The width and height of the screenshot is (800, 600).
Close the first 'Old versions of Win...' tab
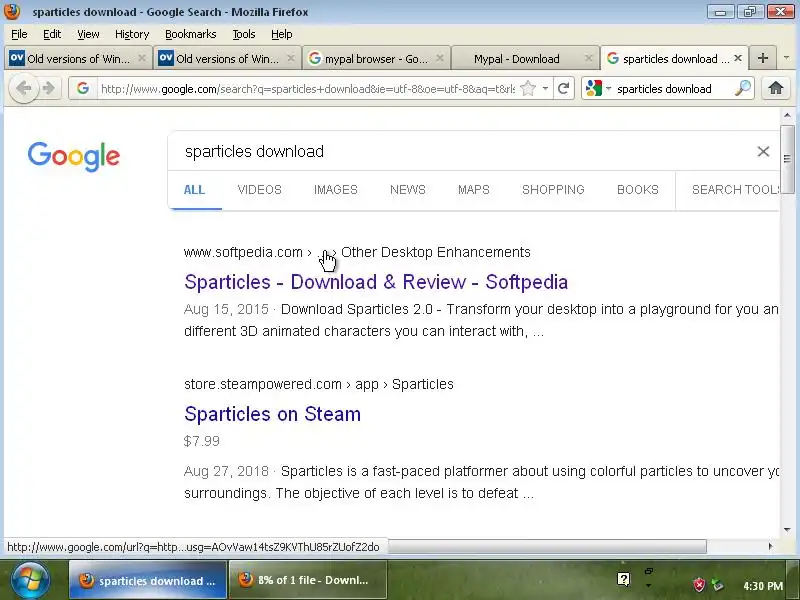[x=142, y=59]
